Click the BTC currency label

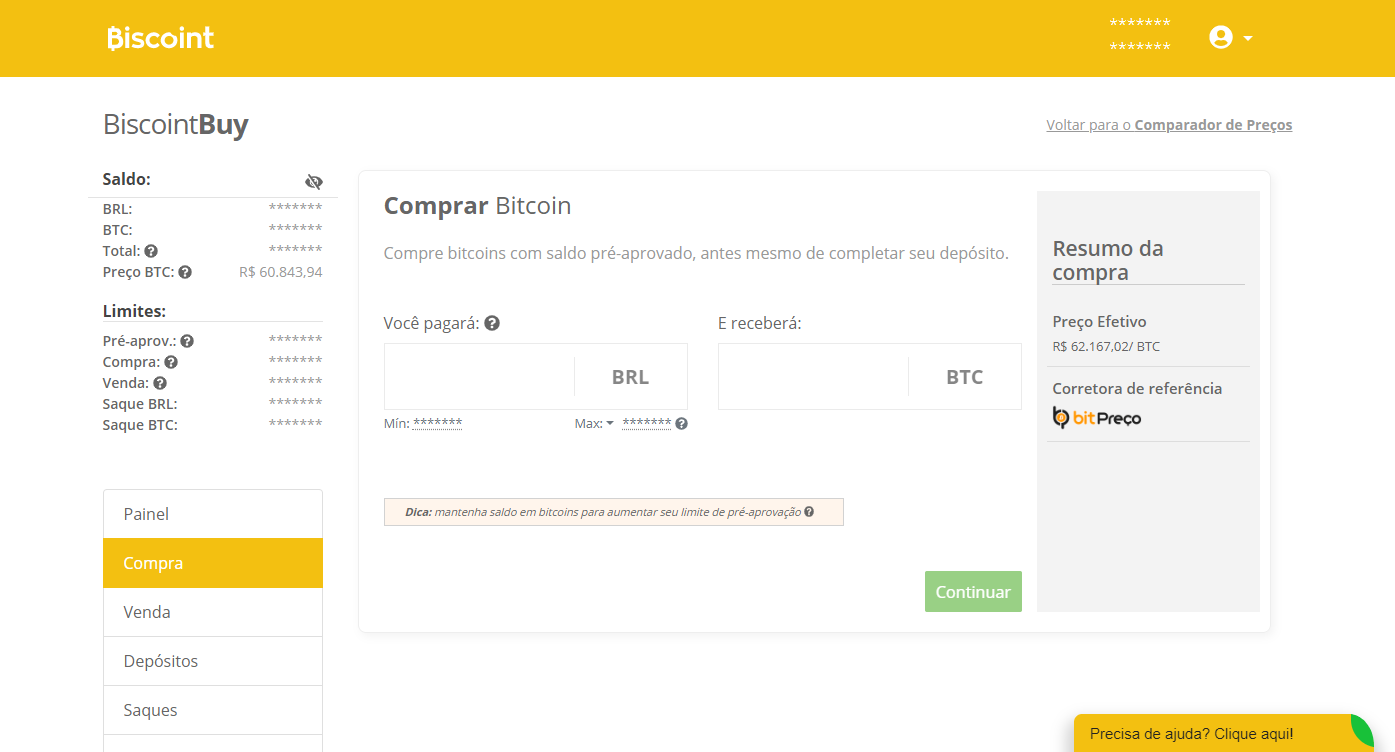click(x=965, y=377)
